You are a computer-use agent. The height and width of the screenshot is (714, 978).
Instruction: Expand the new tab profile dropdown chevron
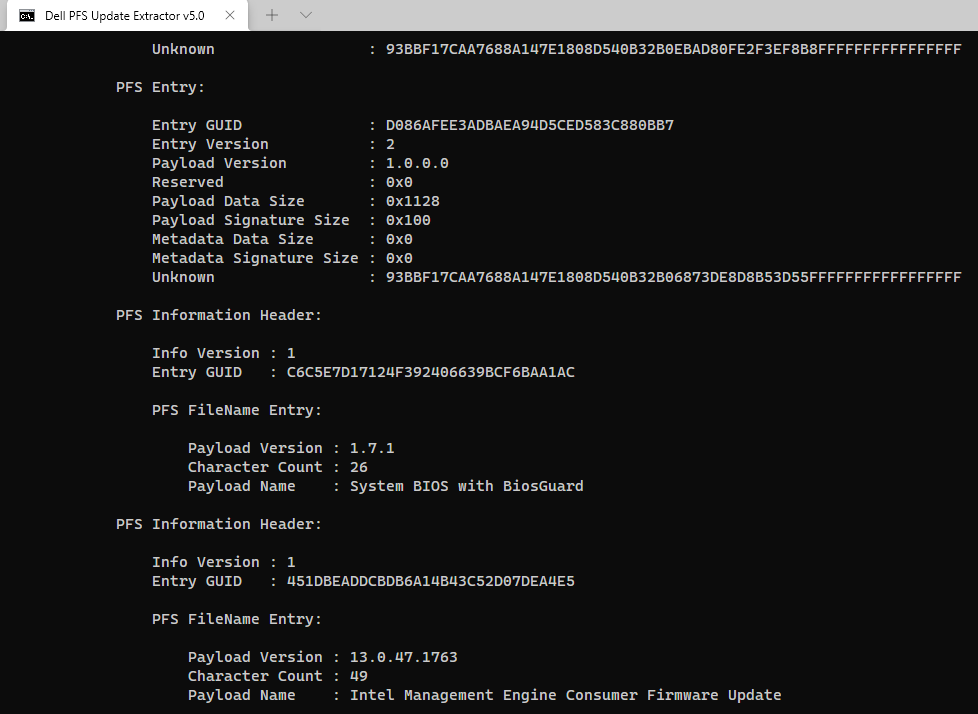click(x=306, y=15)
